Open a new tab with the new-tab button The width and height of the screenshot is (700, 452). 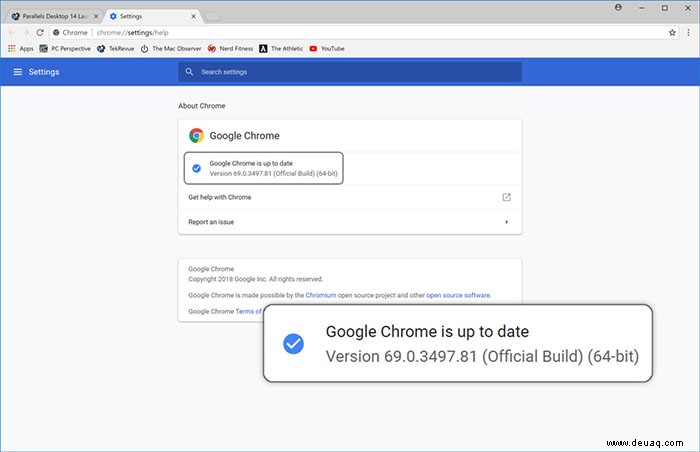point(212,17)
